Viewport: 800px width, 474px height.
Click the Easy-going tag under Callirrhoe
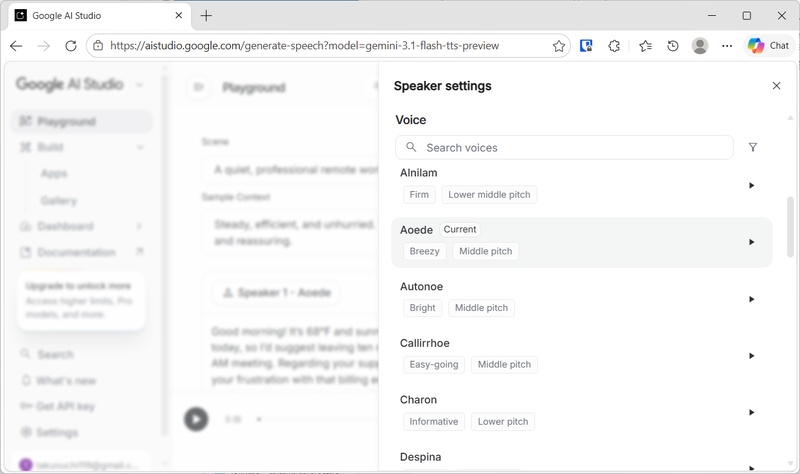(x=434, y=364)
